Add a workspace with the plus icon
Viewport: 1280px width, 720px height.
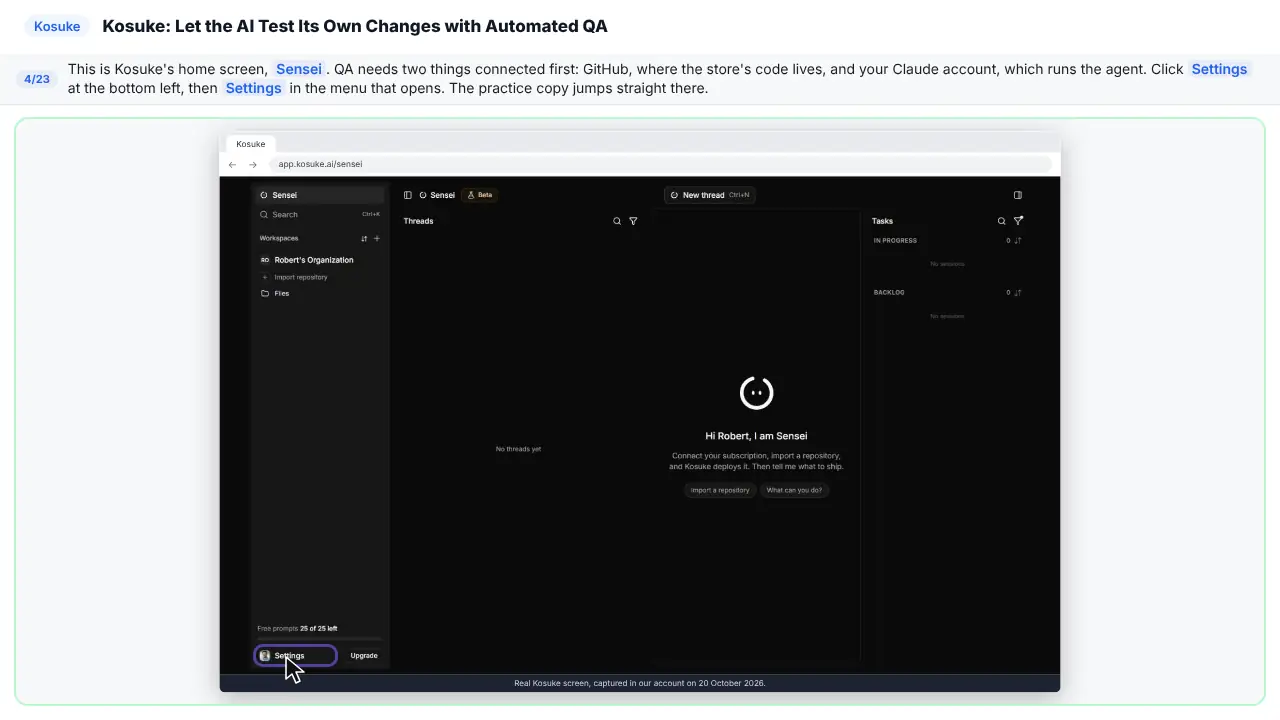click(x=377, y=239)
